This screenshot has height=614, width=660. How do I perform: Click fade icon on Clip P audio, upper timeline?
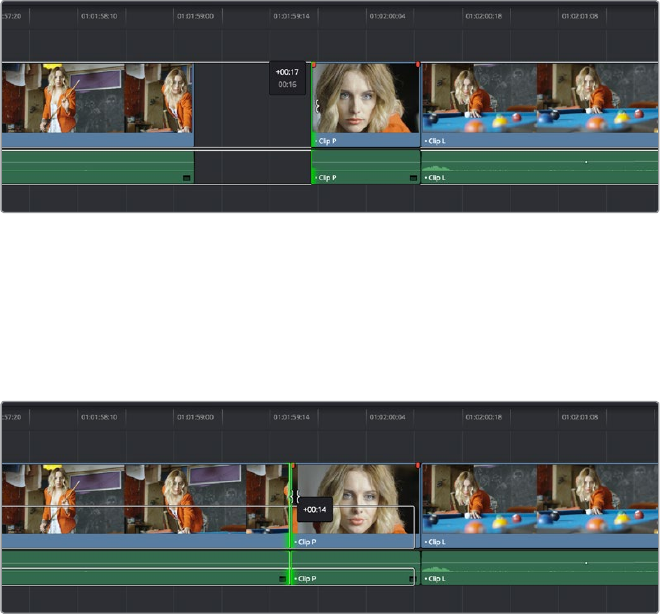click(413, 178)
